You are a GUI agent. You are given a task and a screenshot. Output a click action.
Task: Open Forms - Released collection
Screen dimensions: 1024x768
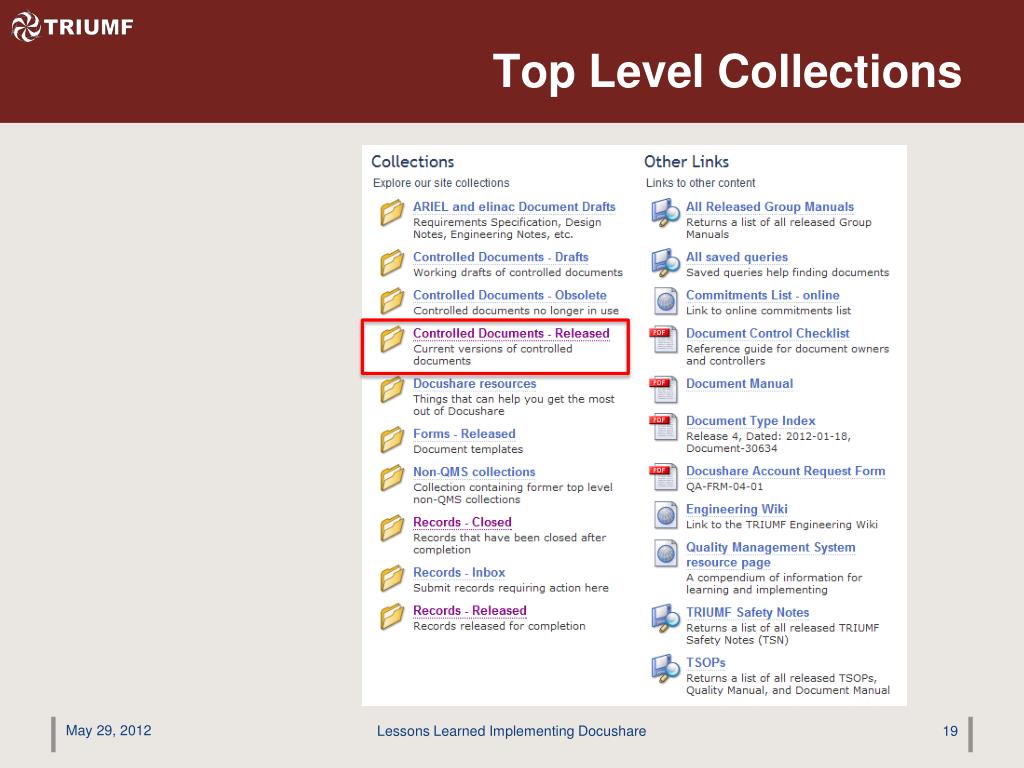pyautogui.click(x=464, y=434)
